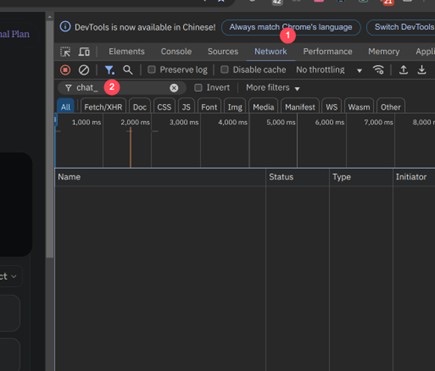
Task: Open the Sources tab
Action: pos(223,52)
